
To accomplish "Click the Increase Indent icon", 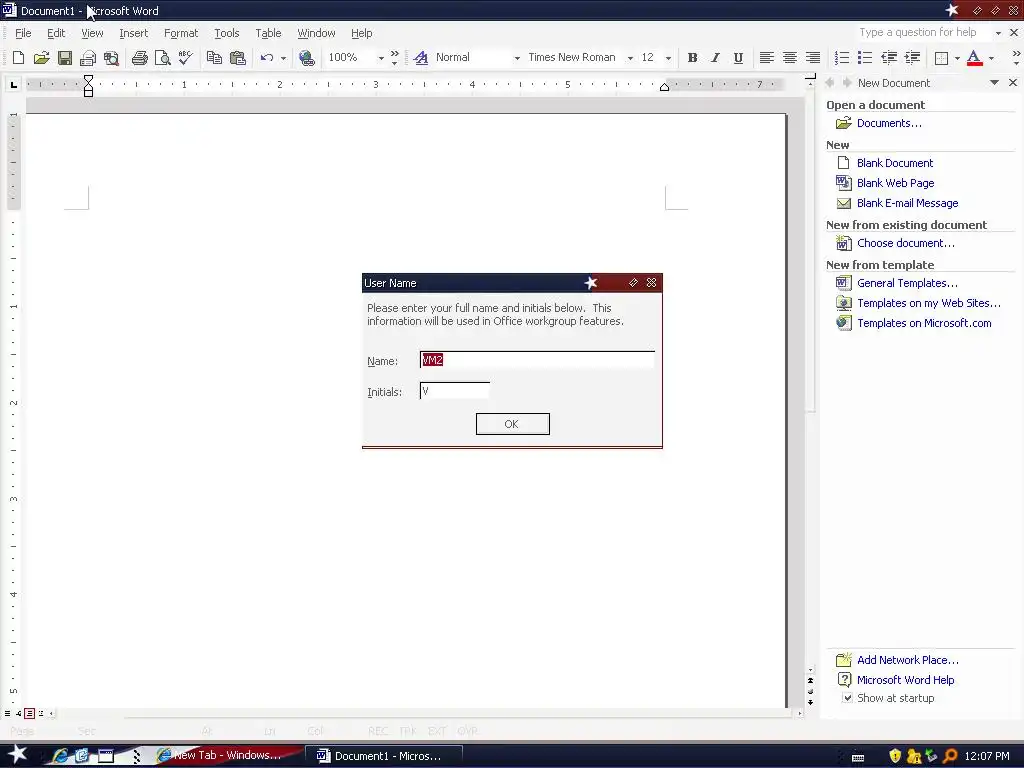I will coord(912,57).
